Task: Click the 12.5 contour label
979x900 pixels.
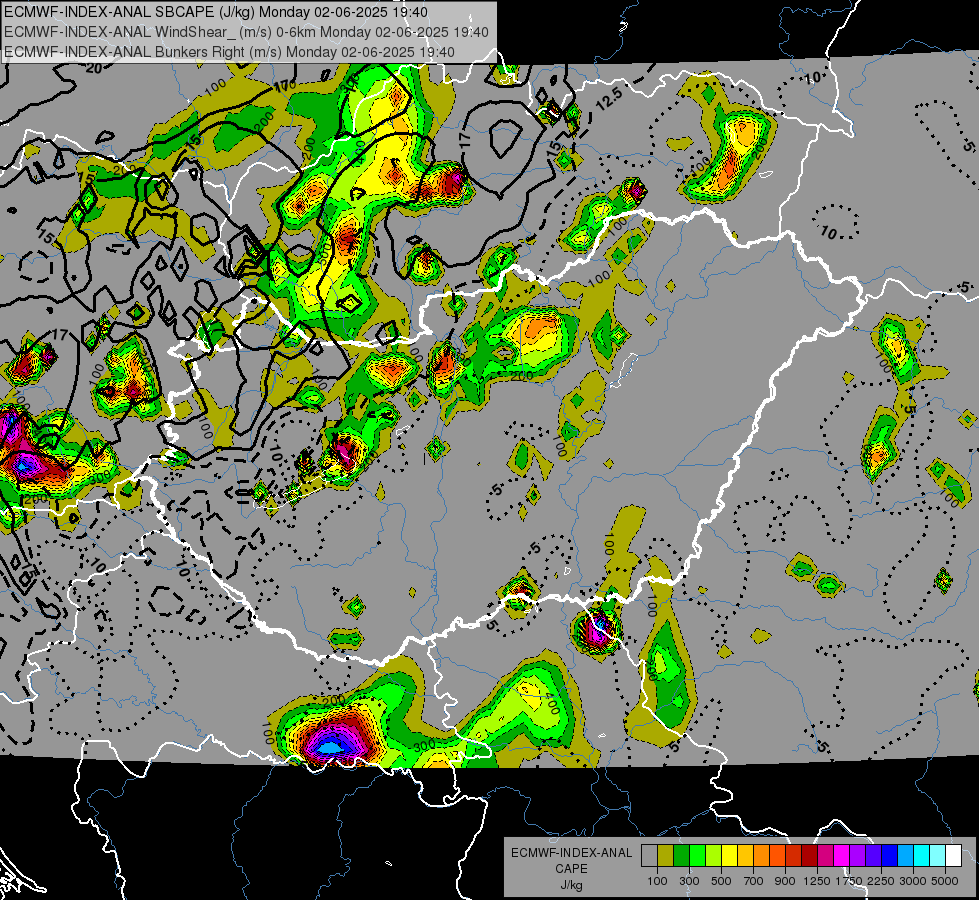Action: point(609,99)
